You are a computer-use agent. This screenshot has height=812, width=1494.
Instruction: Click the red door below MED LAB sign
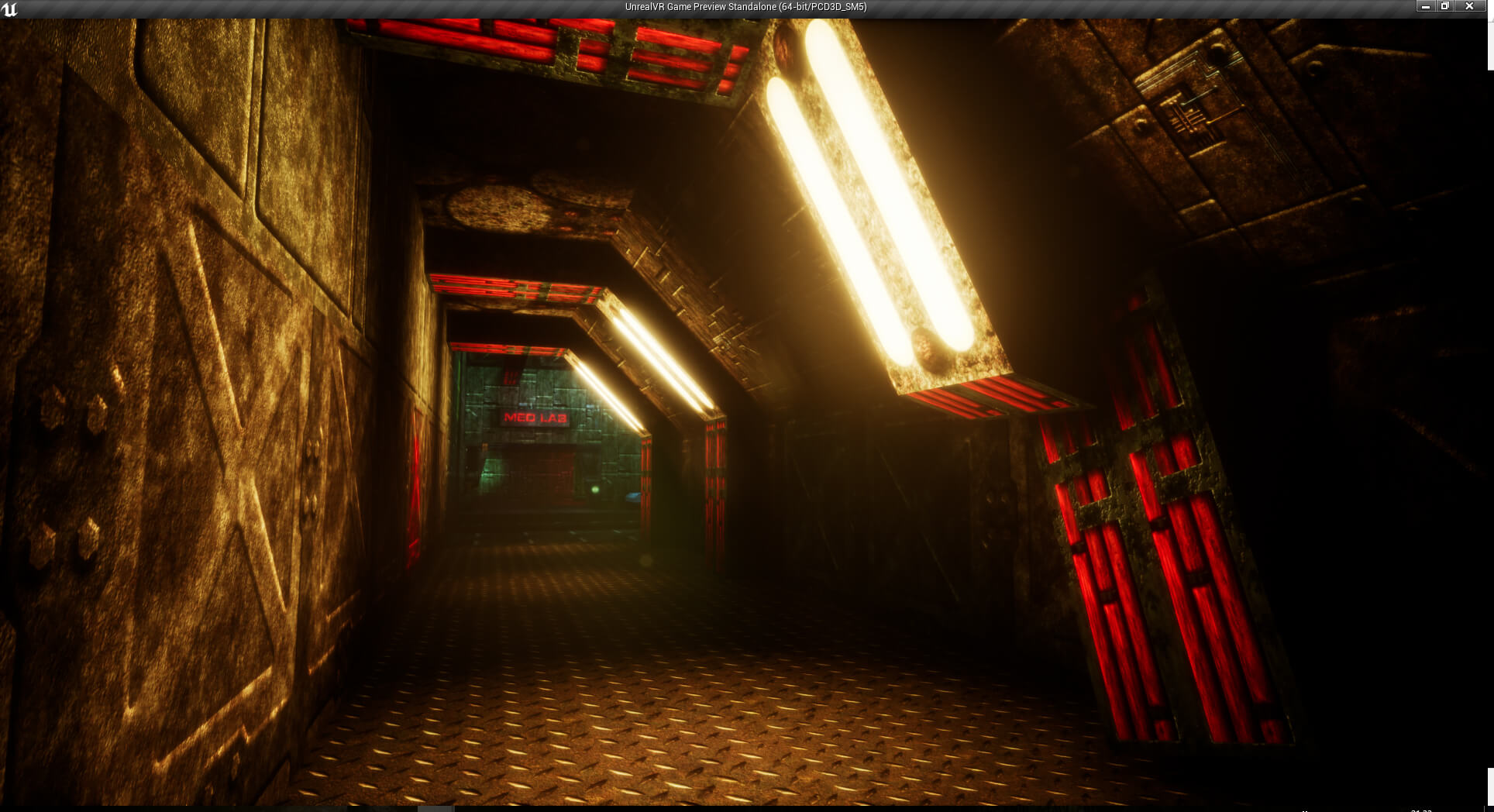542,473
